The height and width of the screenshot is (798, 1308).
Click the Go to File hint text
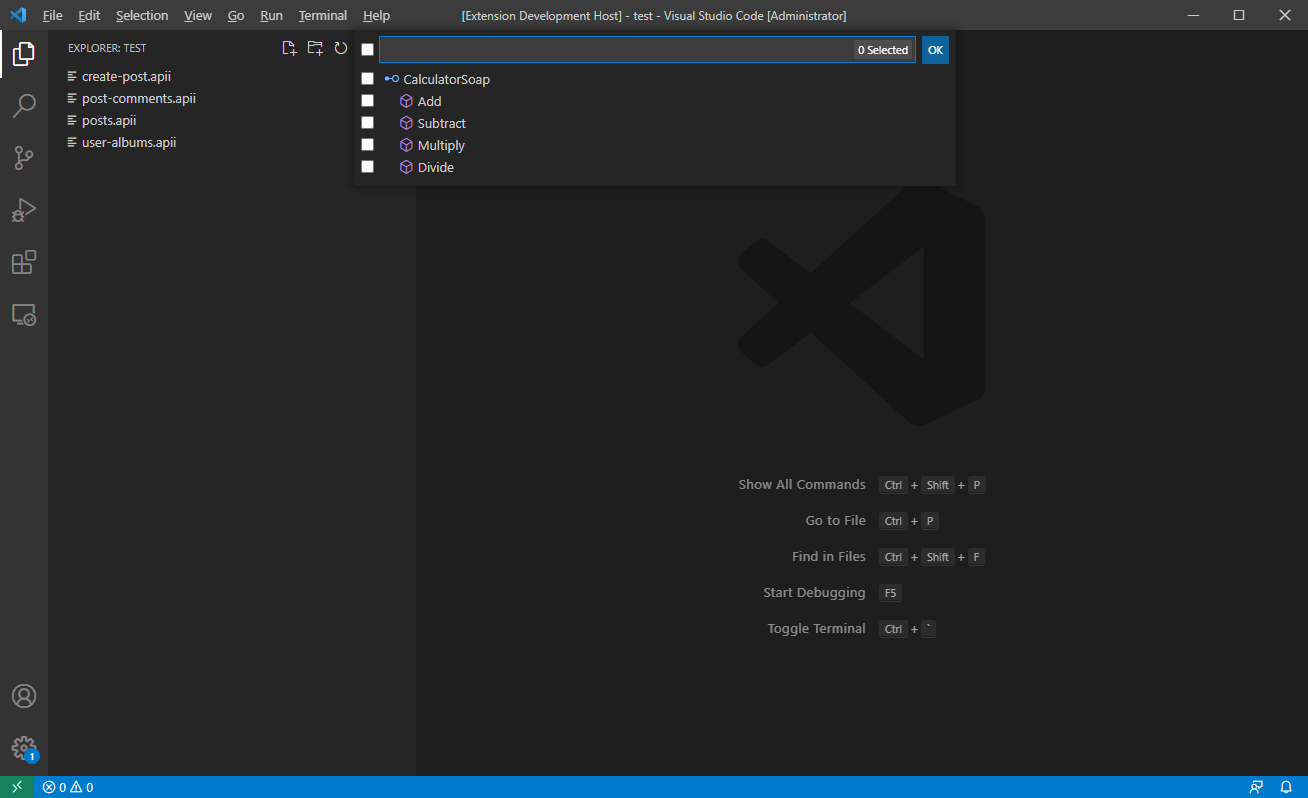pyautogui.click(x=836, y=520)
